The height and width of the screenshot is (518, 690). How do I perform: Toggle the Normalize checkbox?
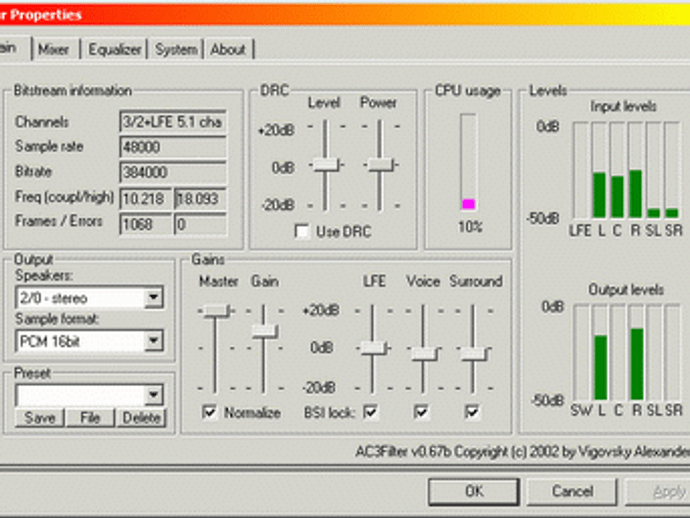(x=209, y=412)
